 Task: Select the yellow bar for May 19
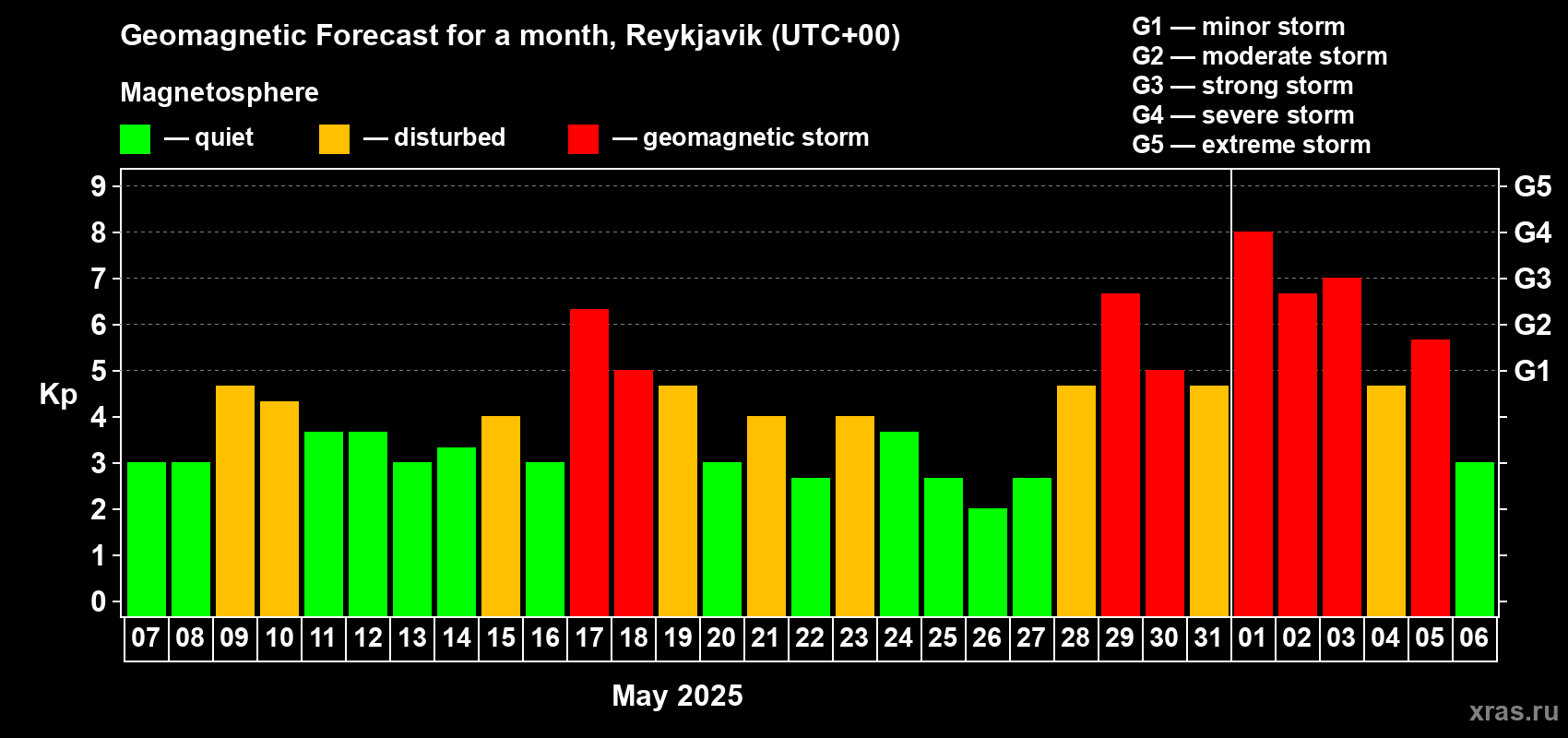tap(678, 501)
